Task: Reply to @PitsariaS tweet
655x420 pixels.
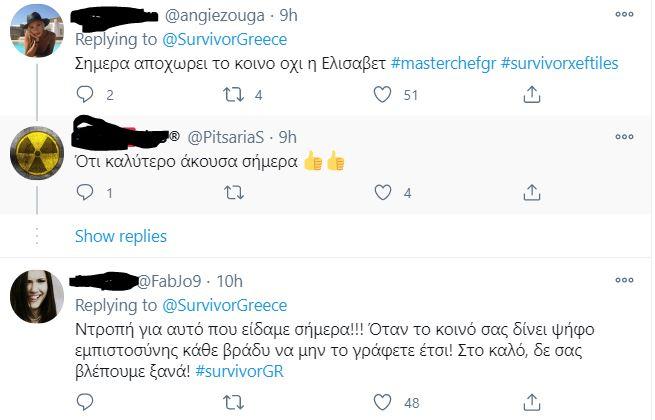Action: point(85,192)
